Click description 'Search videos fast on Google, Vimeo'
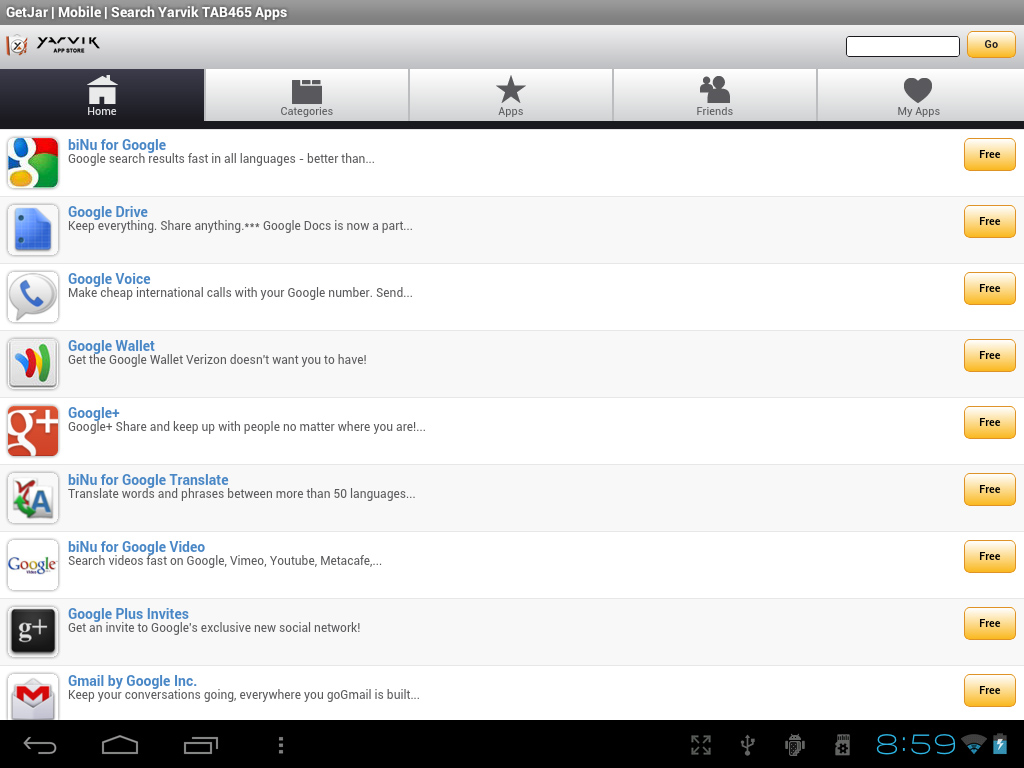The width and height of the screenshot is (1024, 768). click(x=225, y=561)
